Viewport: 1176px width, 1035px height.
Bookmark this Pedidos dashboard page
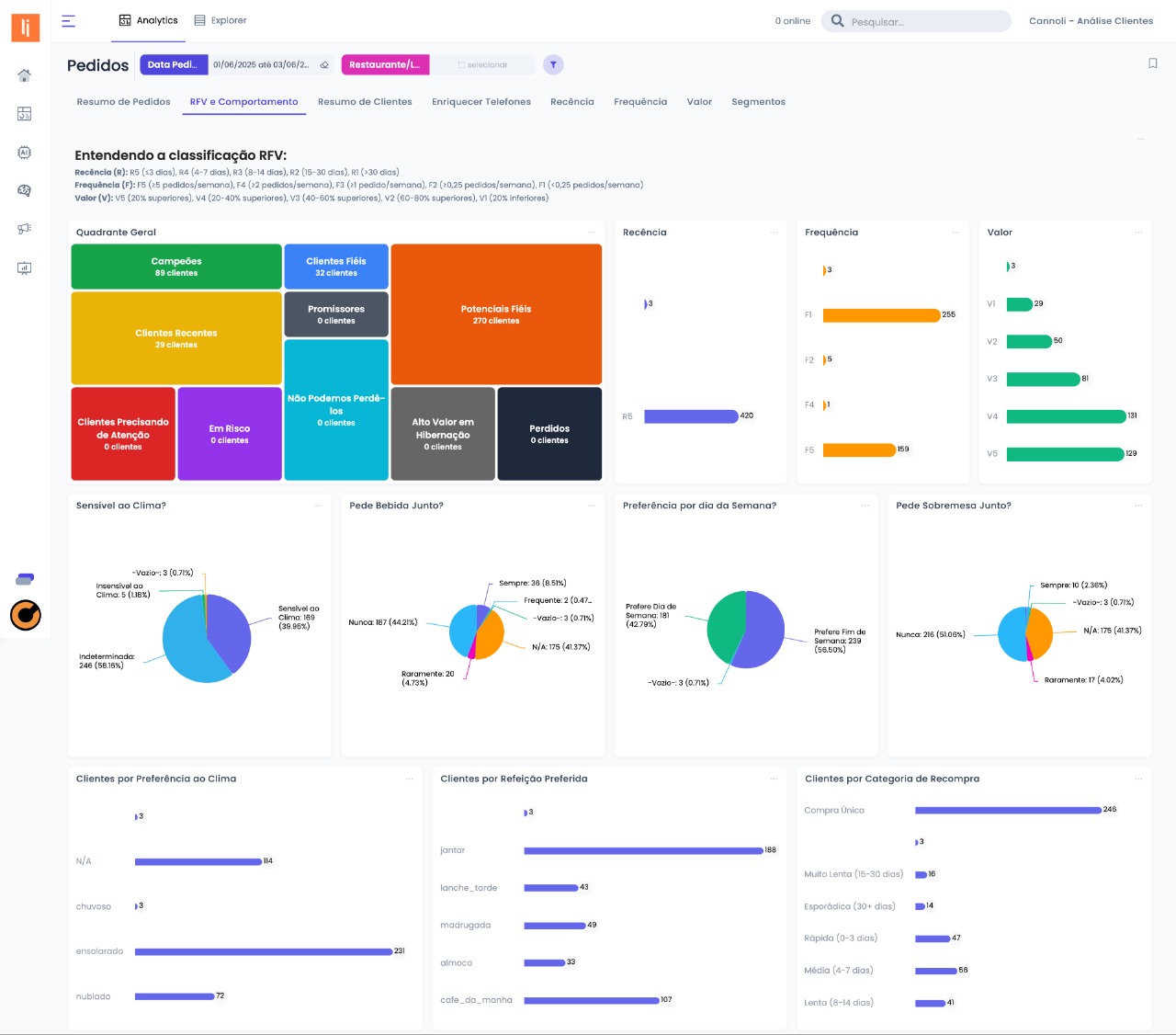click(x=1152, y=63)
